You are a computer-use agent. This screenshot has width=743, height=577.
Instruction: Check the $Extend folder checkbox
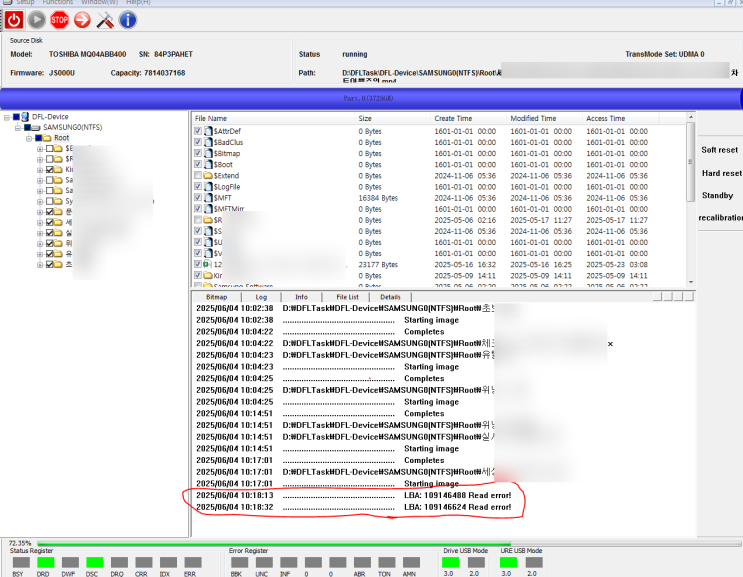click(198, 175)
